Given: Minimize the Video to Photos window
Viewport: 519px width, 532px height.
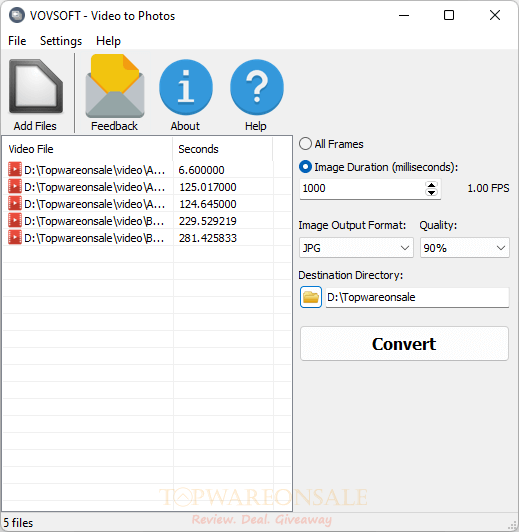Looking at the screenshot, I should coord(404,15).
